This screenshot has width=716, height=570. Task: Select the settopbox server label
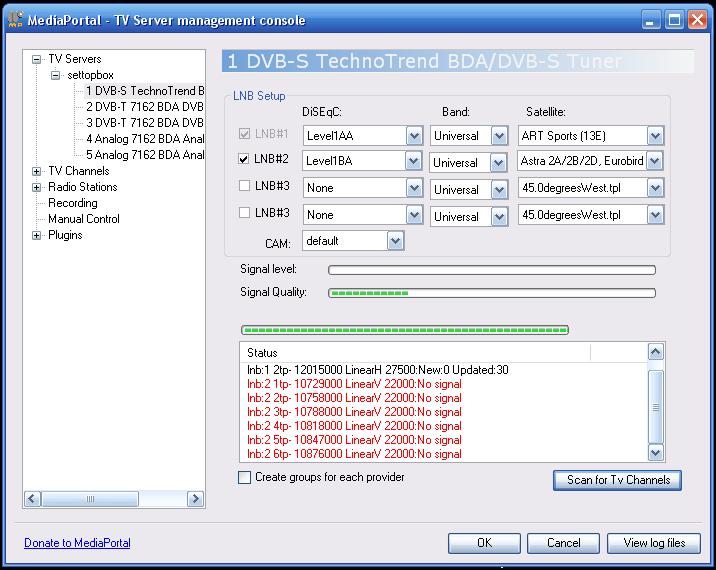[x=90, y=75]
